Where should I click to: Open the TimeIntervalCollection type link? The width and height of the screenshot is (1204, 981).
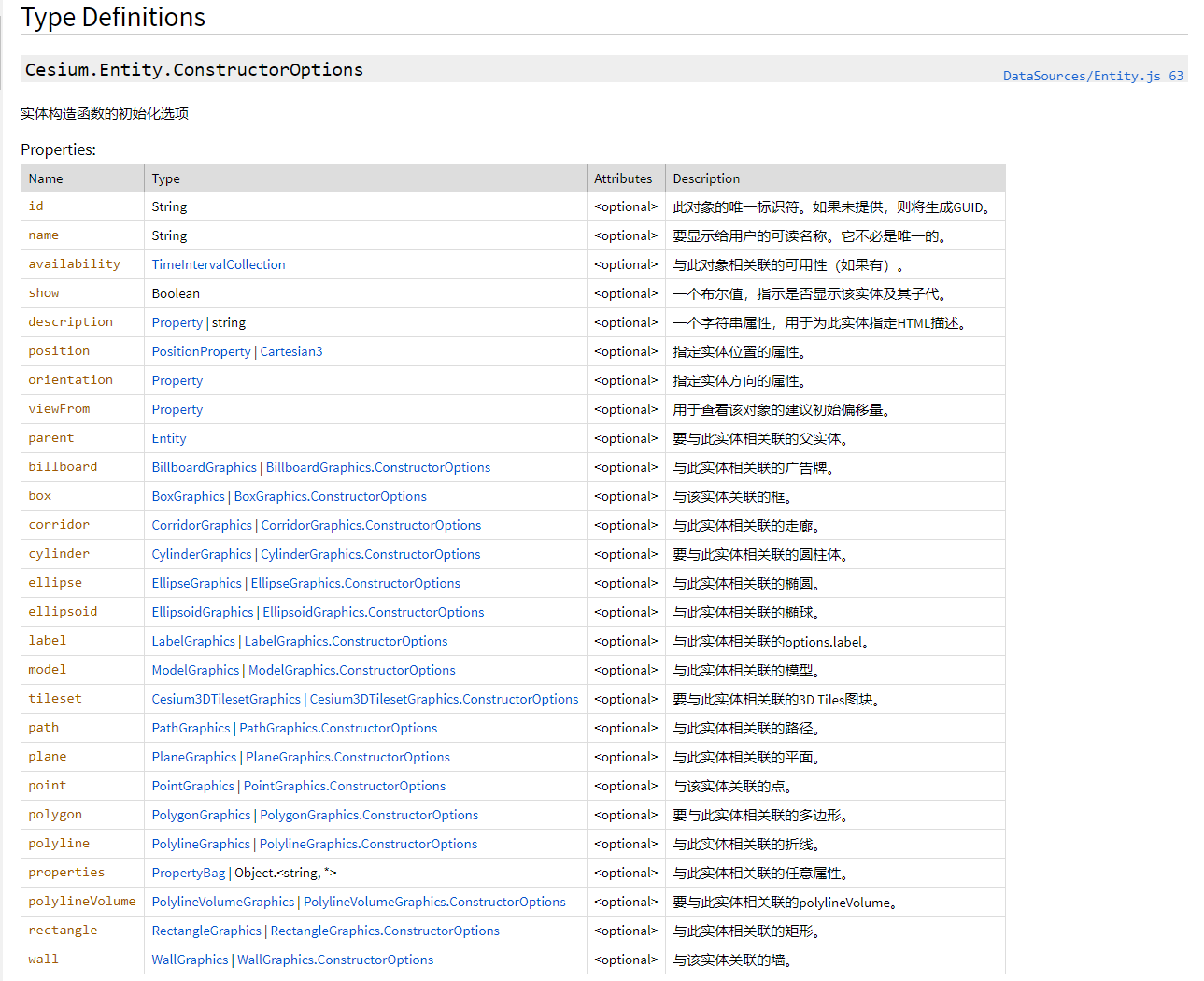(219, 264)
